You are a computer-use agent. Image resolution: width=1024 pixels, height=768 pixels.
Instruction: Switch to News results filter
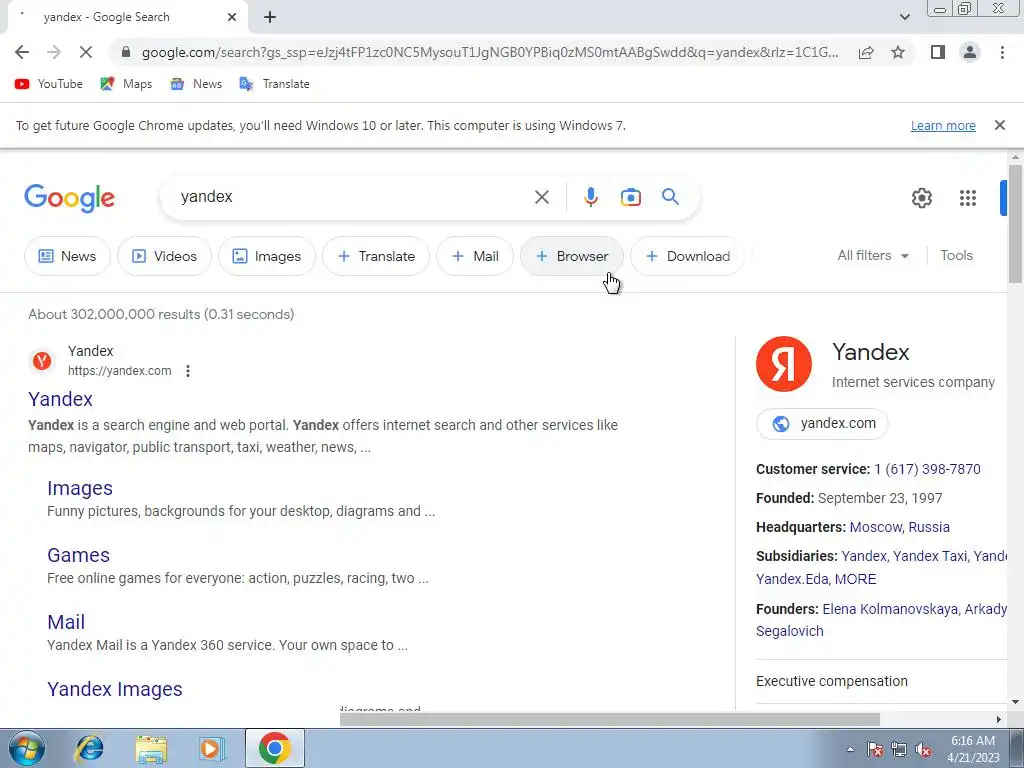pyautogui.click(x=67, y=256)
